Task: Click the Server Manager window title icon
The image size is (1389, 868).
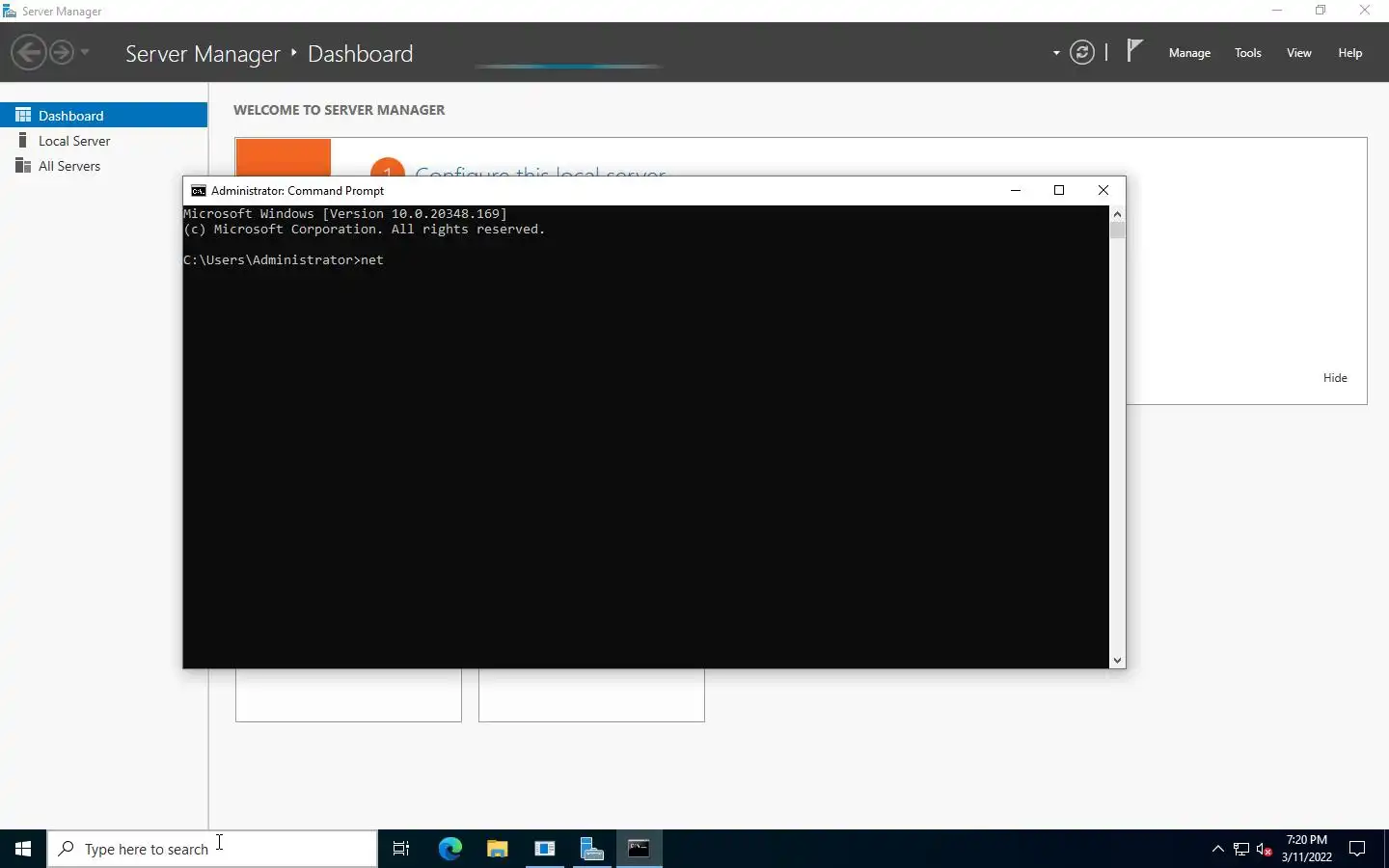Action: [x=10, y=12]
